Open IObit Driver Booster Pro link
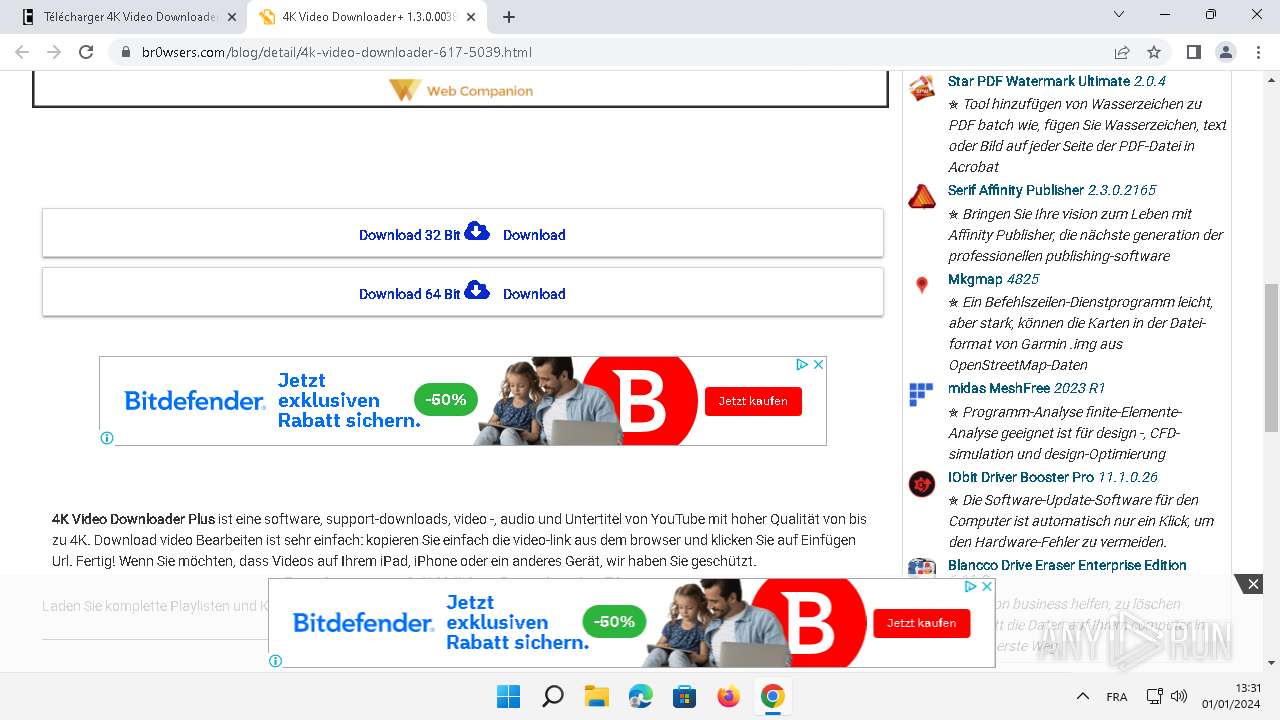Image resolution: width=1280 pixels, height=720 pixels. click(1053, 477)
